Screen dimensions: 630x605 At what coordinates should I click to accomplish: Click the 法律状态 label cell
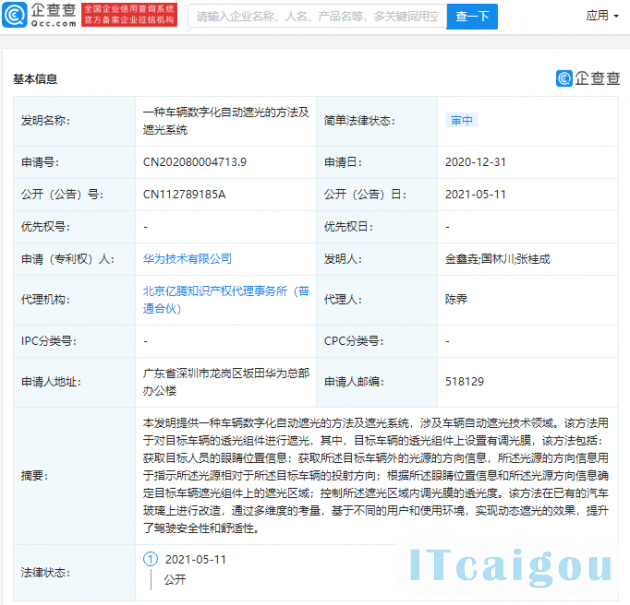[74, 572]
